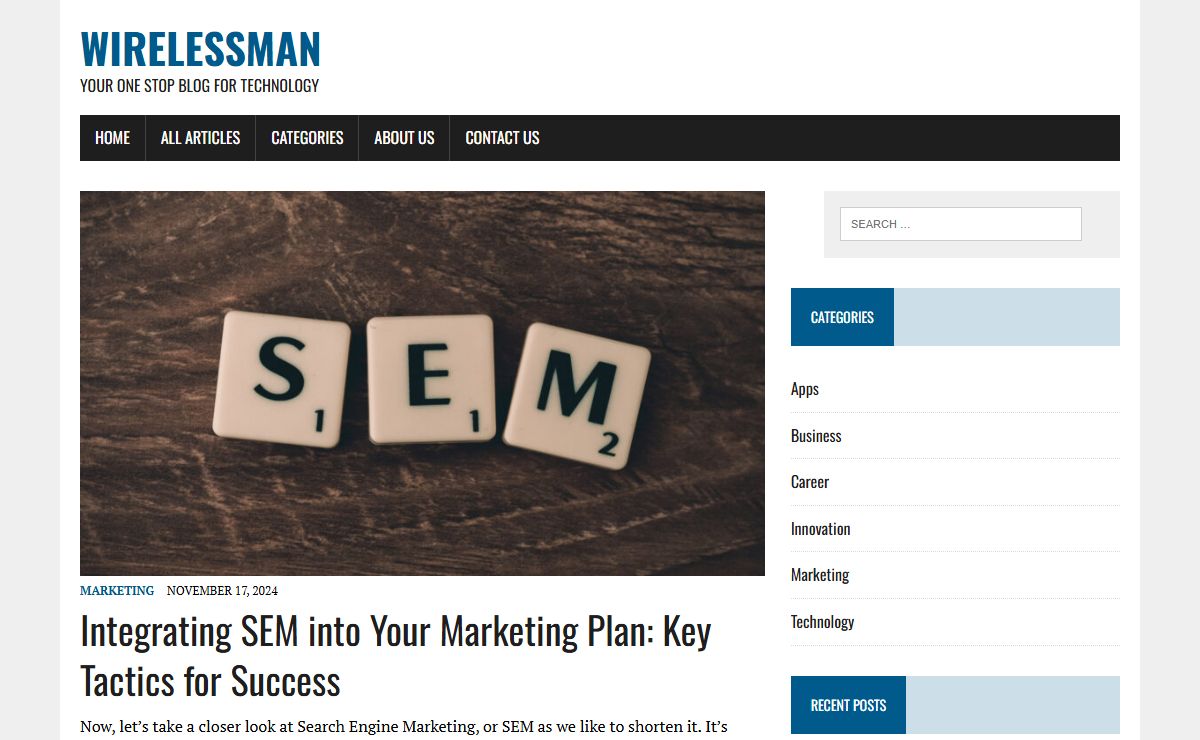View the Career category
The image size is (1200, 740).
810,482
